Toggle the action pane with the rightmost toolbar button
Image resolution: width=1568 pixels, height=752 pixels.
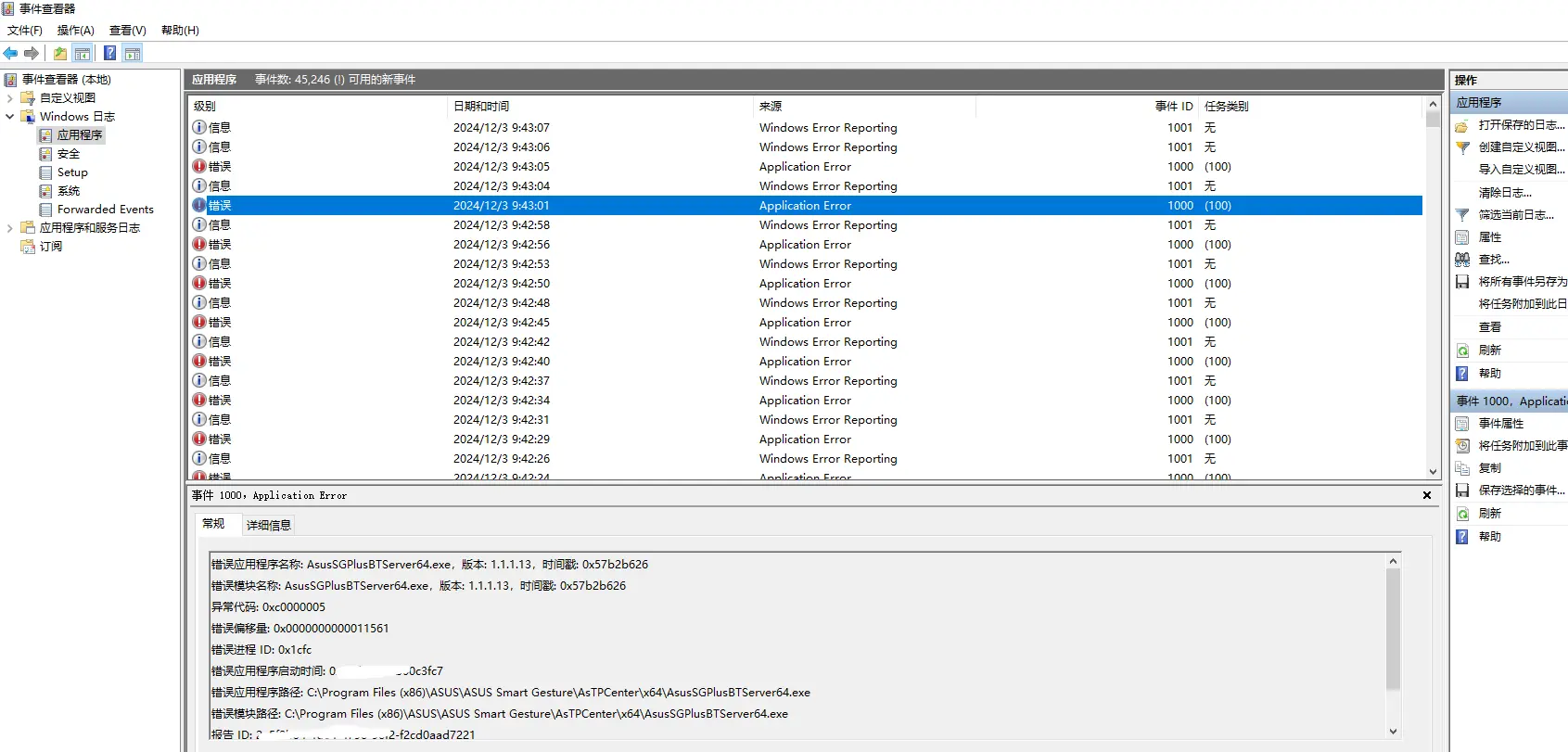133,54
